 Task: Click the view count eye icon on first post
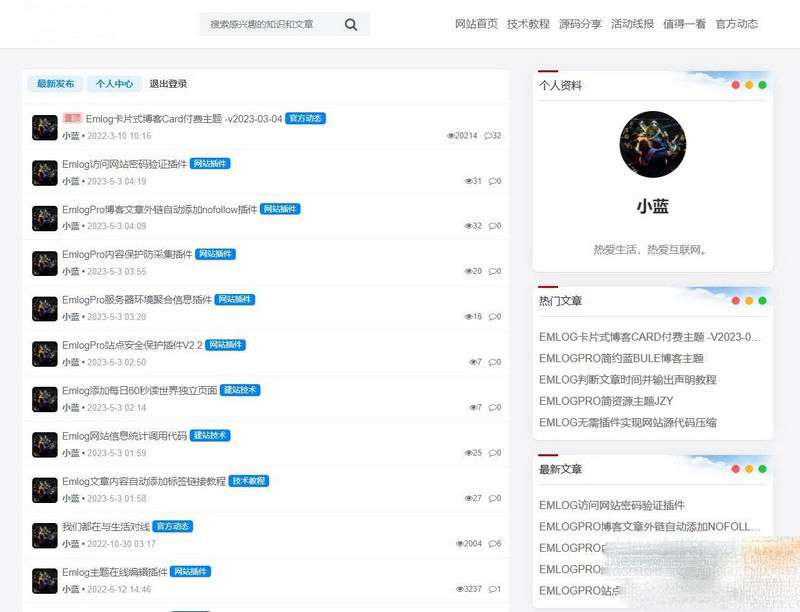tap(451, 136)
